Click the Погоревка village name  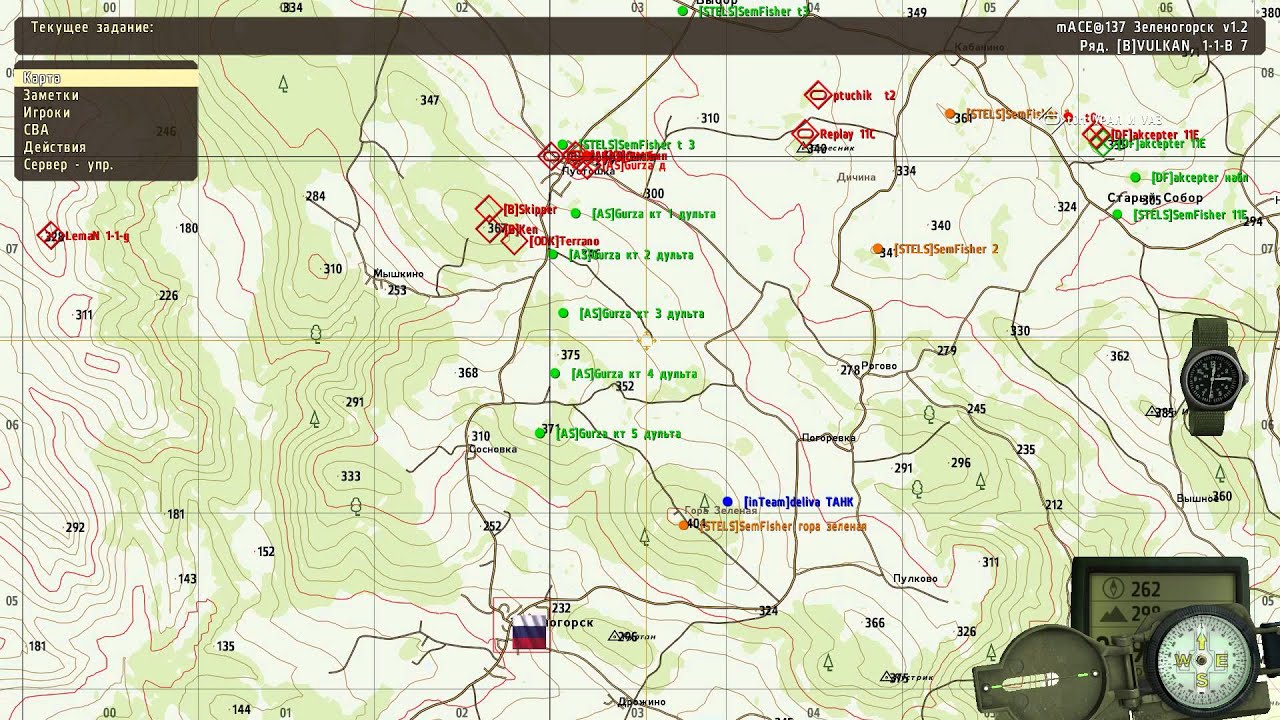pyautogui.click(x=829, y=437)
